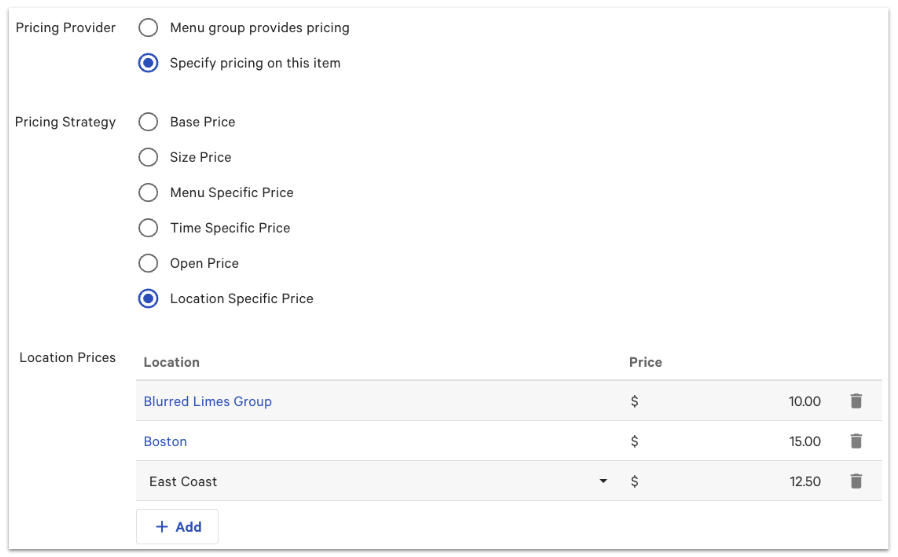Select Menu group provides pricing option
898x557 pixels.
pos(148,28)
